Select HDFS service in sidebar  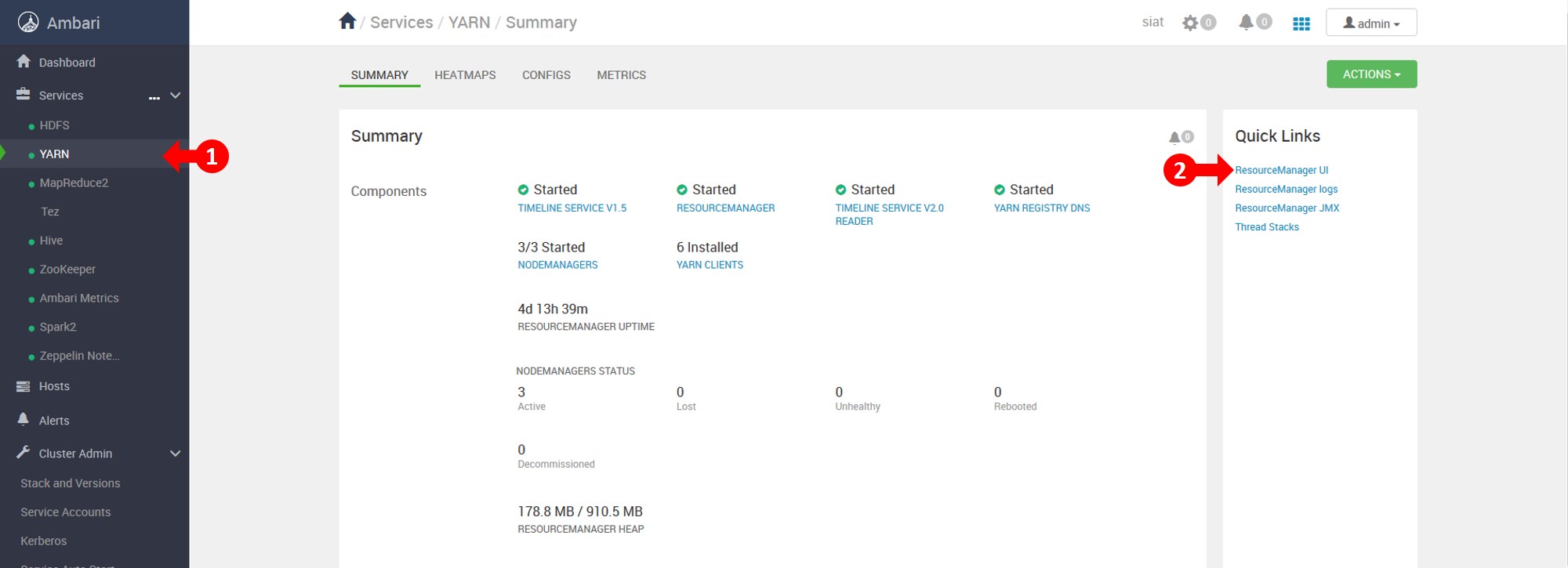coord(54,125)
